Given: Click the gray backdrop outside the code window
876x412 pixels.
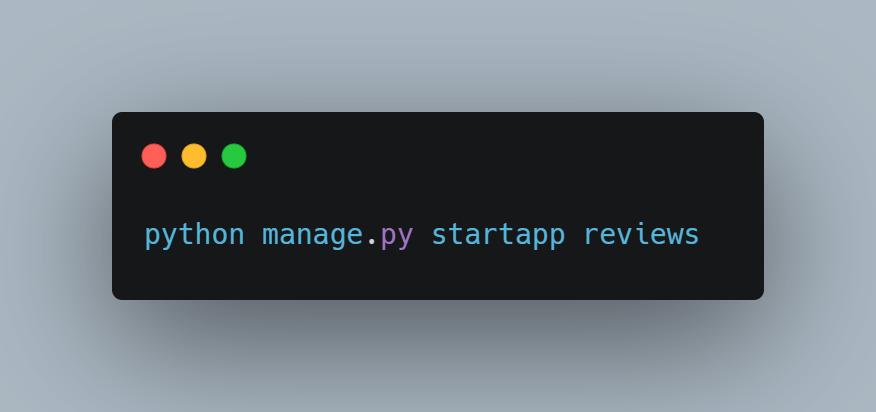Looking at the screenshot, I should pyautogui.click(x=436, y=56).
